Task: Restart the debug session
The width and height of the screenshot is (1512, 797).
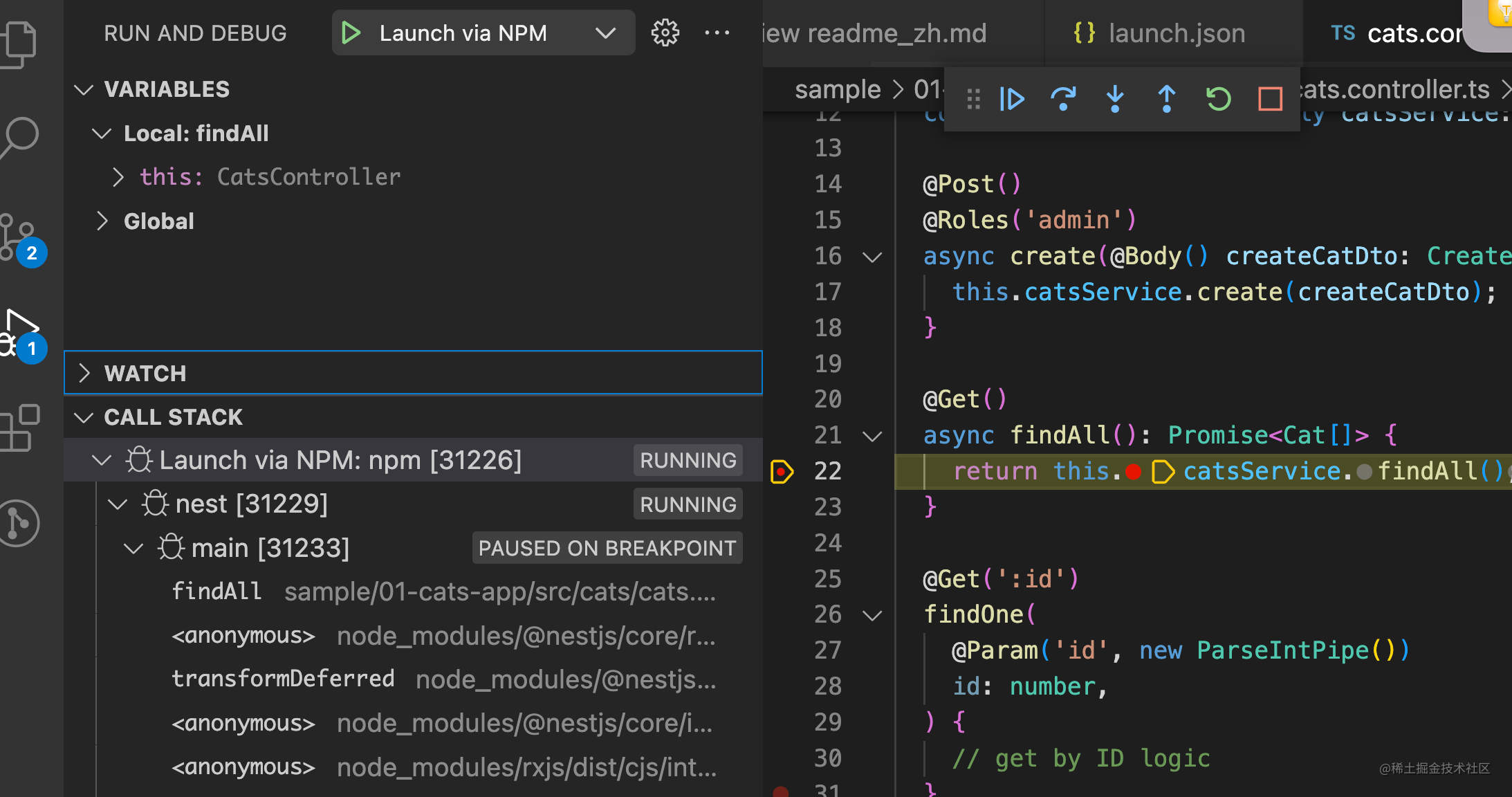Action: tap(1218, 99)
